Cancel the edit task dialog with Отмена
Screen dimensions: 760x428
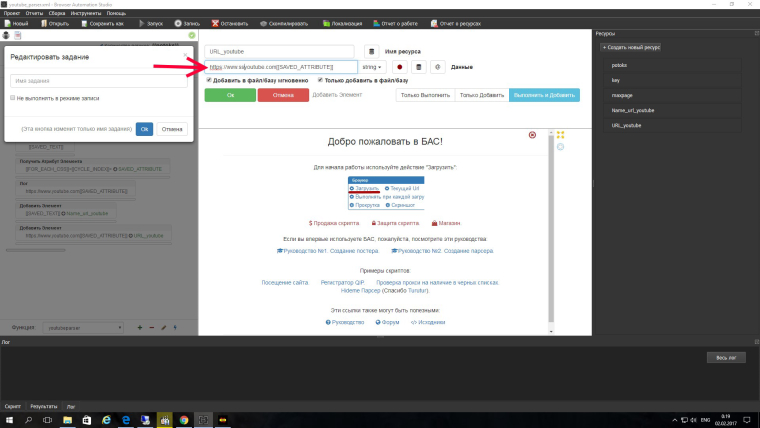[172, 129]
